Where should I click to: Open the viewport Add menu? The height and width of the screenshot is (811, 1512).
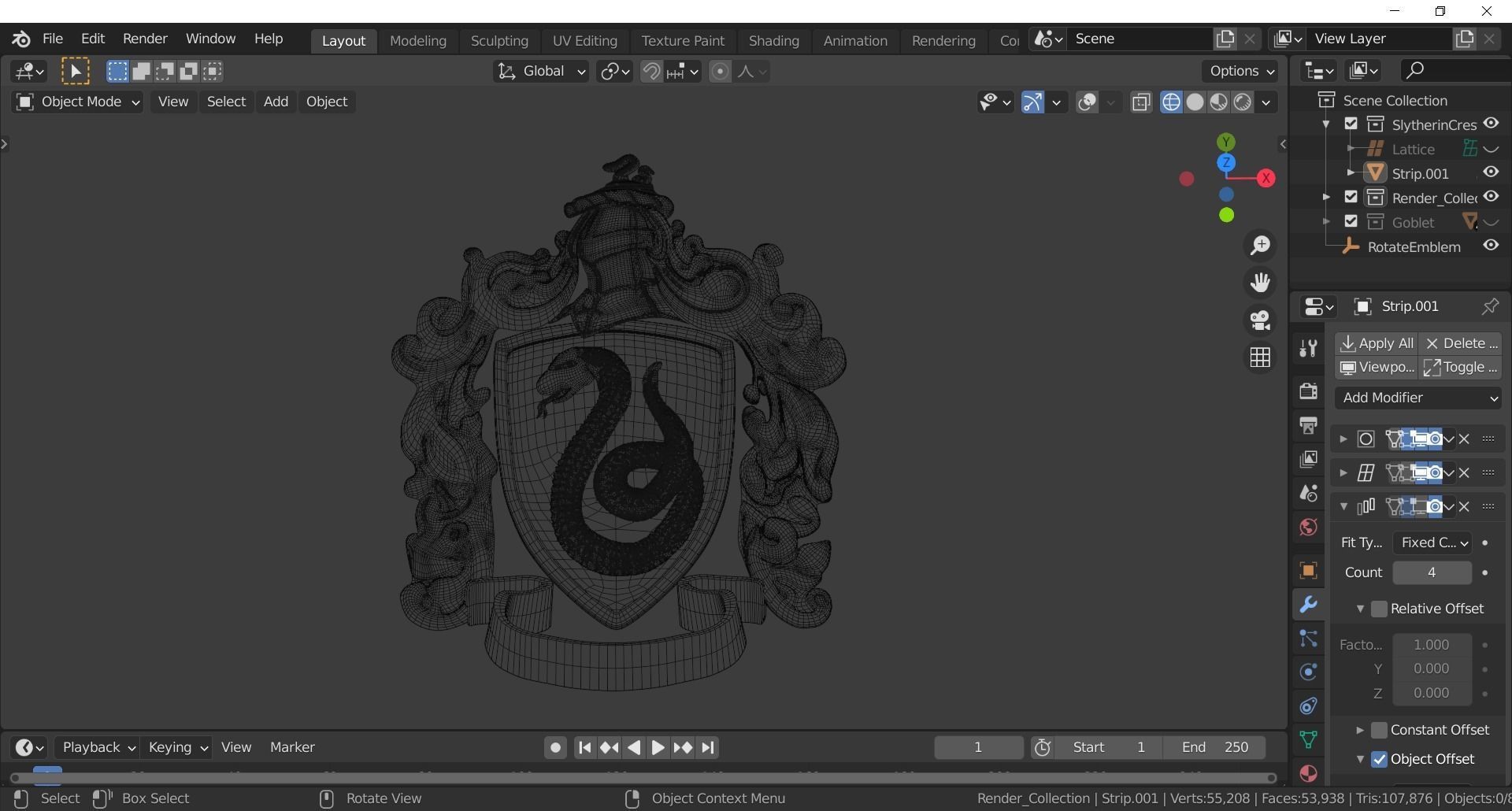[x=276, y=102]
